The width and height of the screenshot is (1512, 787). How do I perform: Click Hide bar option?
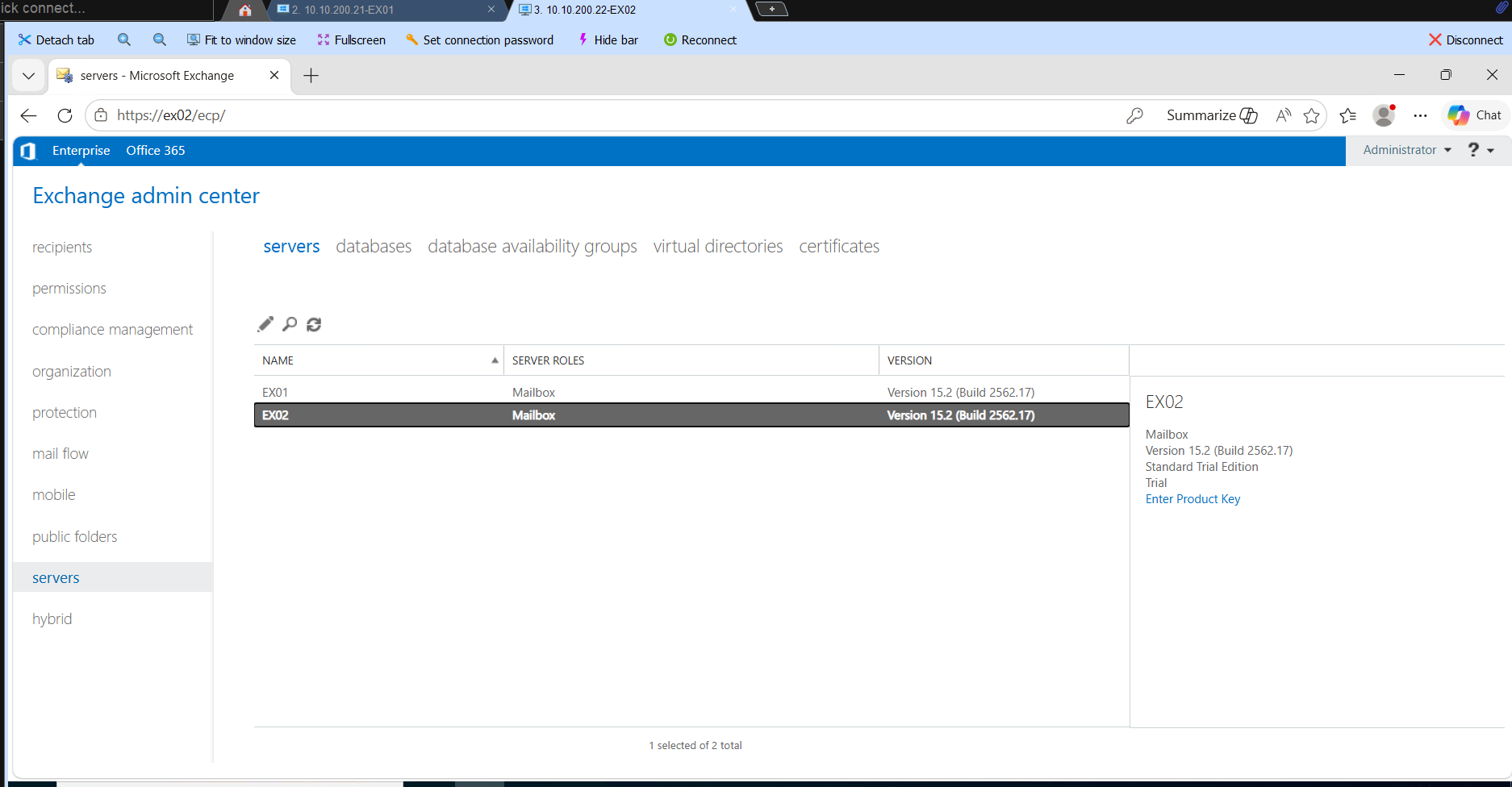coord(608,40)
